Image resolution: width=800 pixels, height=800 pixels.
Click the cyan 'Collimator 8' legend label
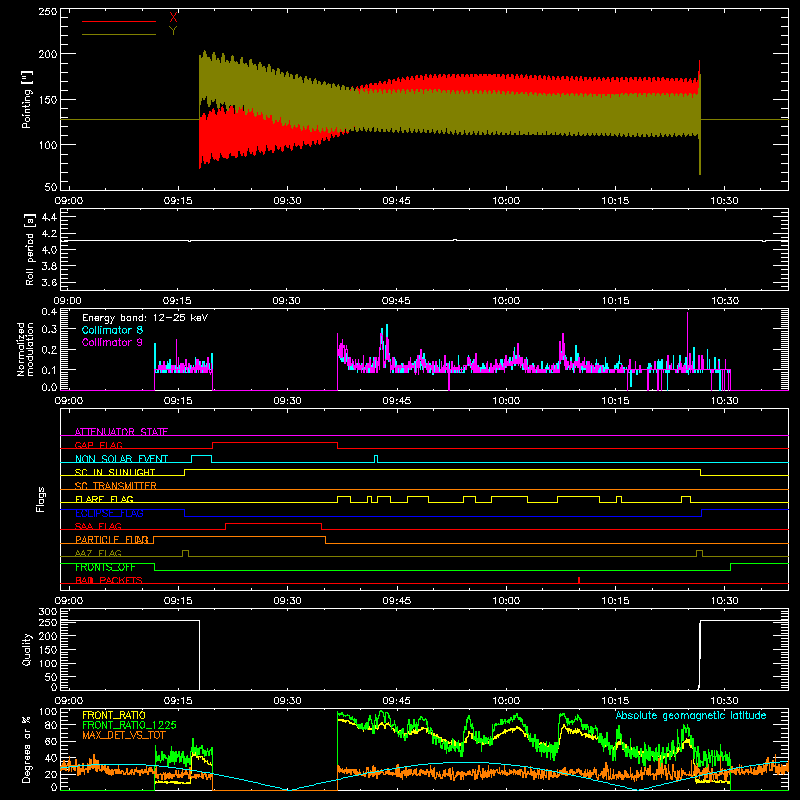[112, 330]
